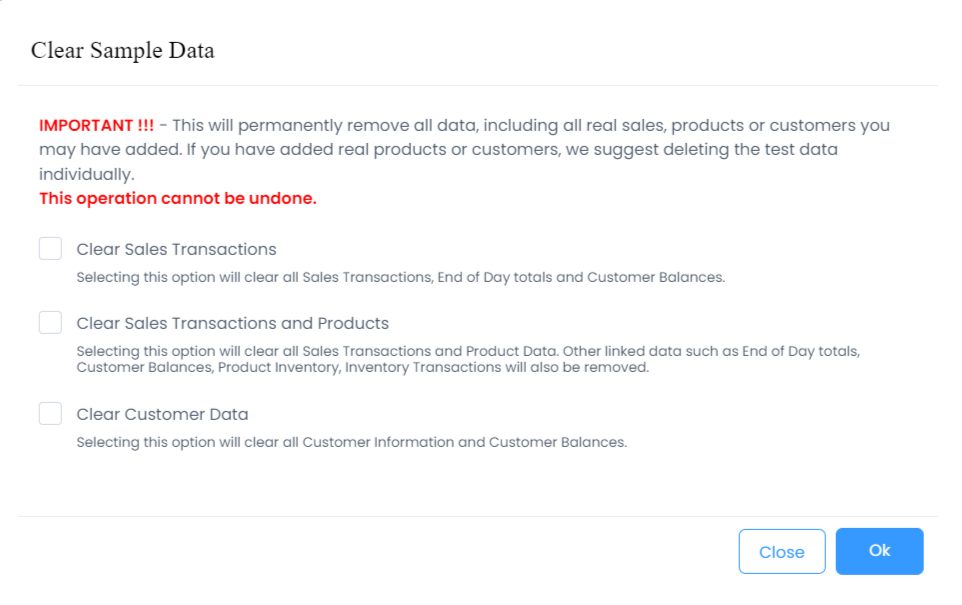Click the "Clear Sample Data" dialog title
962x605 pixels.
[x=123, y=50]
